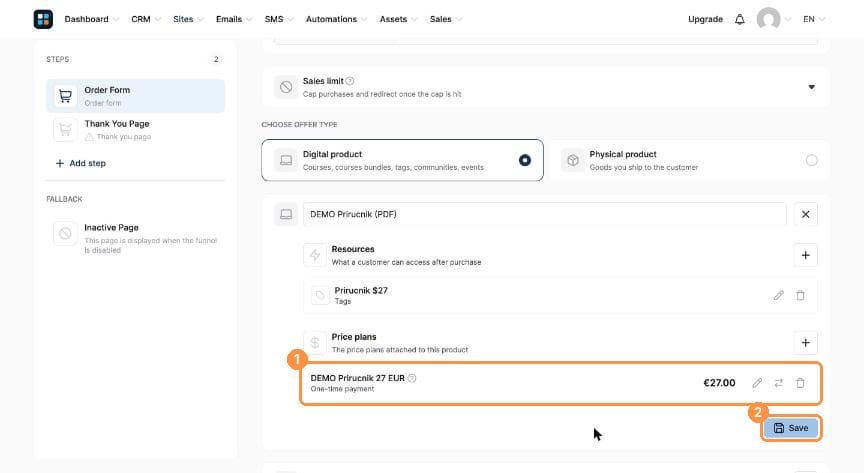Remove DEMO Prirucnik (PDF) product with X
The image size is (864, 473).
806,214
